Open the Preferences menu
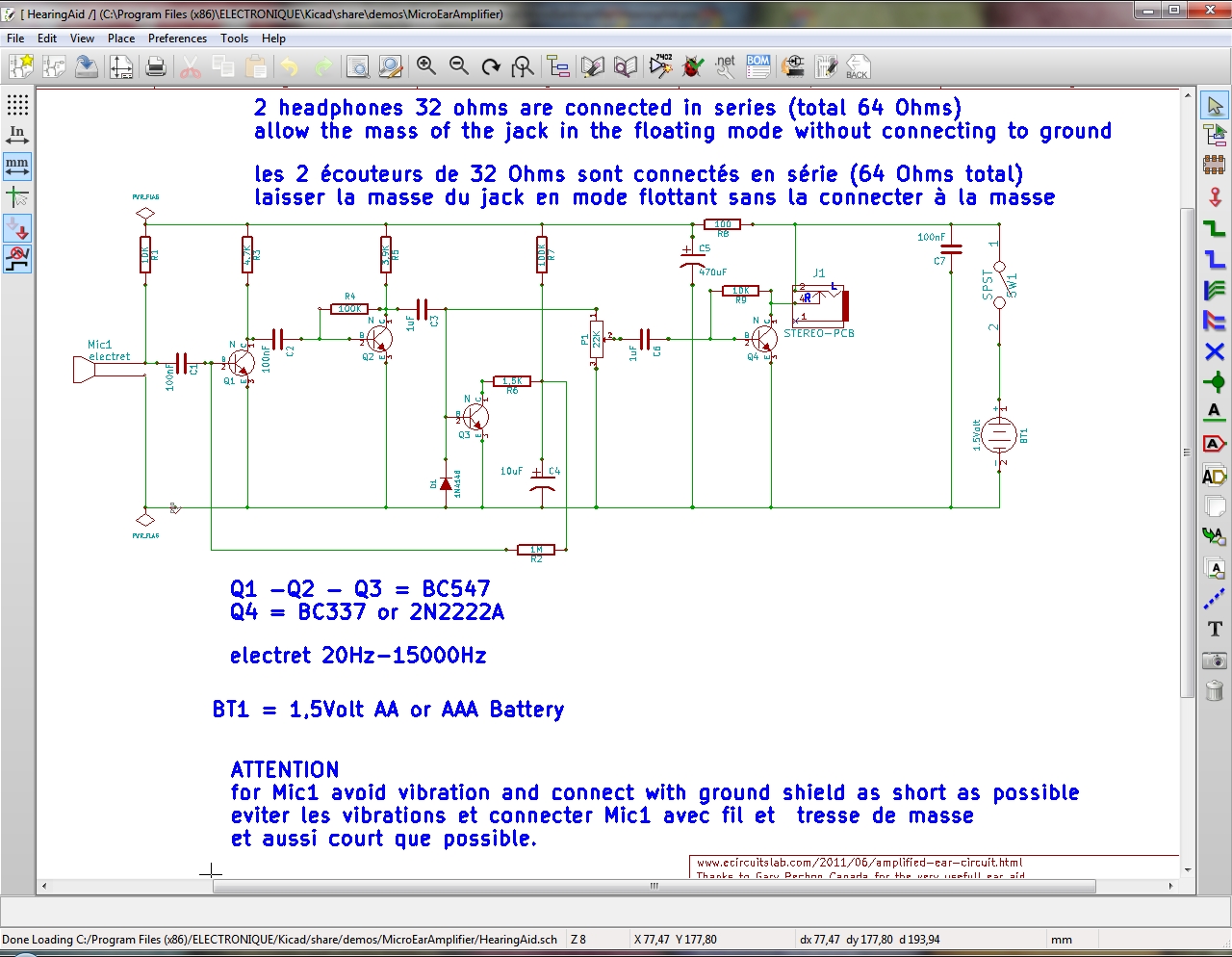 pyautogui.click(x=177, y=39)
